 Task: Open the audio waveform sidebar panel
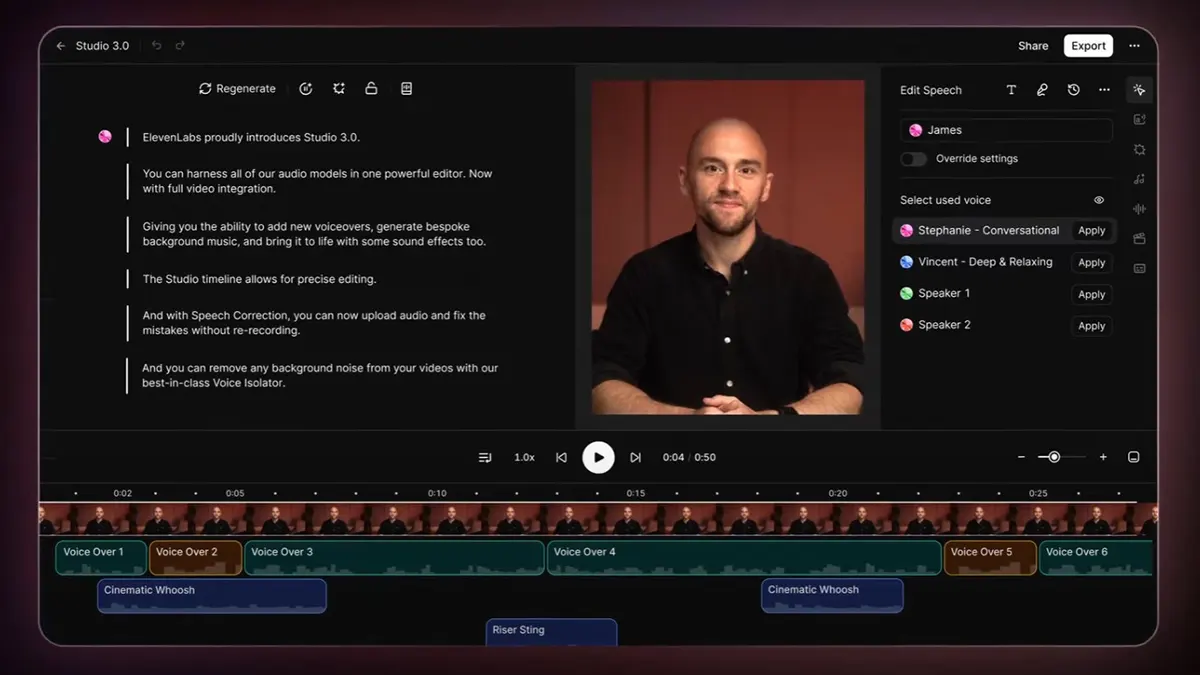1139,209
